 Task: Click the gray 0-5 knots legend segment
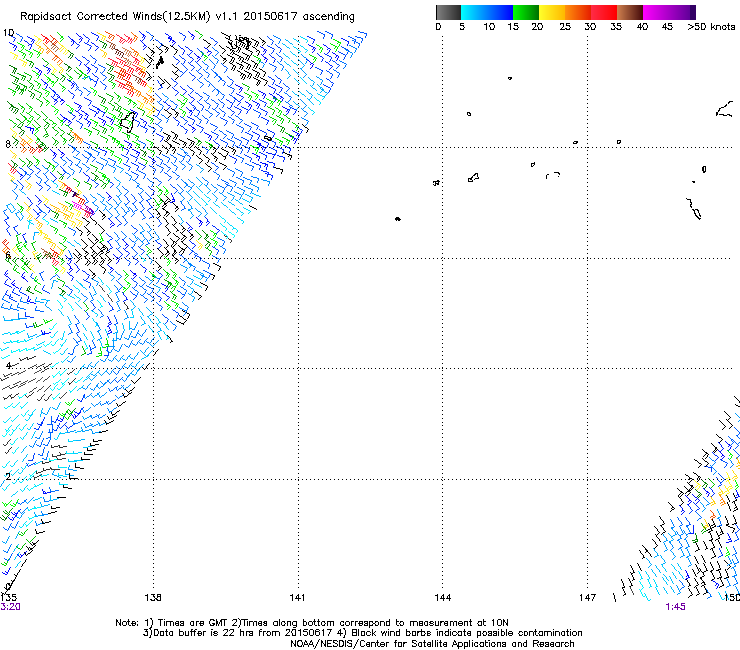coord(448,12)
